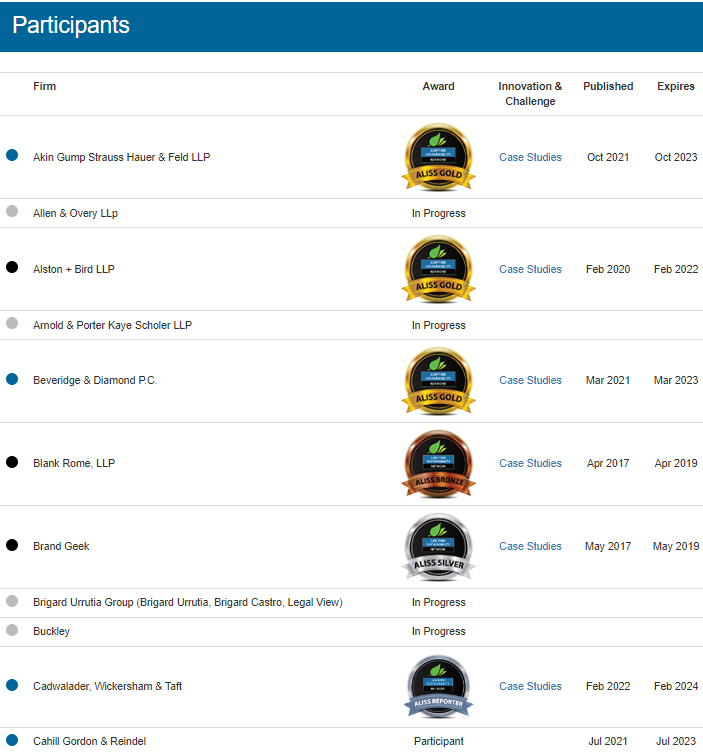Click In Progress status for Buckley
703x754 pixels.
click(439, 631)
